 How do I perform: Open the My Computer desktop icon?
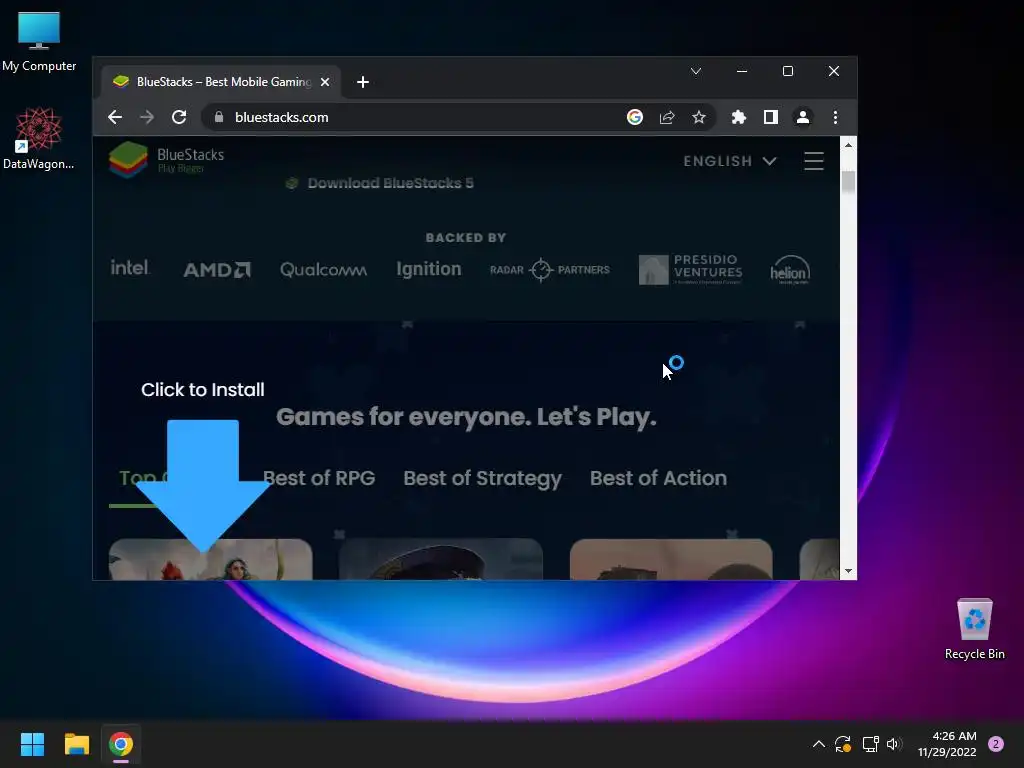tap(39, 42)
